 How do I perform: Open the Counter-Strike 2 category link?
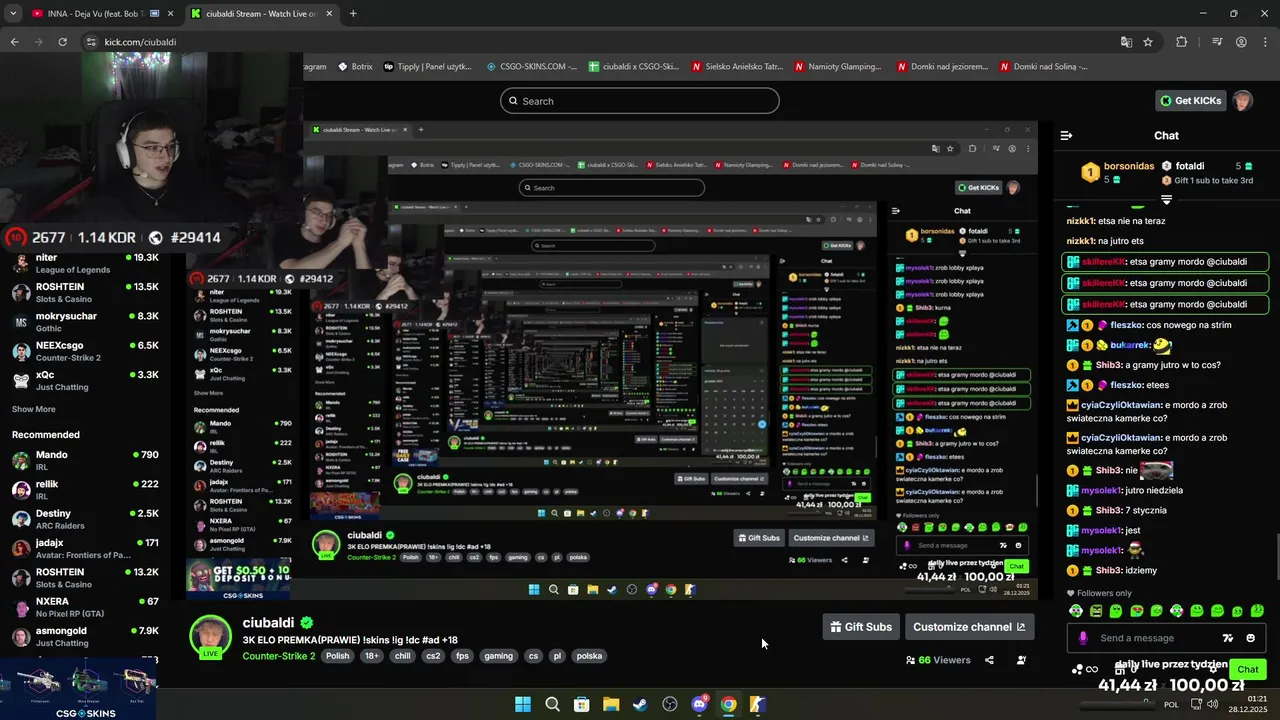(279, 656)
